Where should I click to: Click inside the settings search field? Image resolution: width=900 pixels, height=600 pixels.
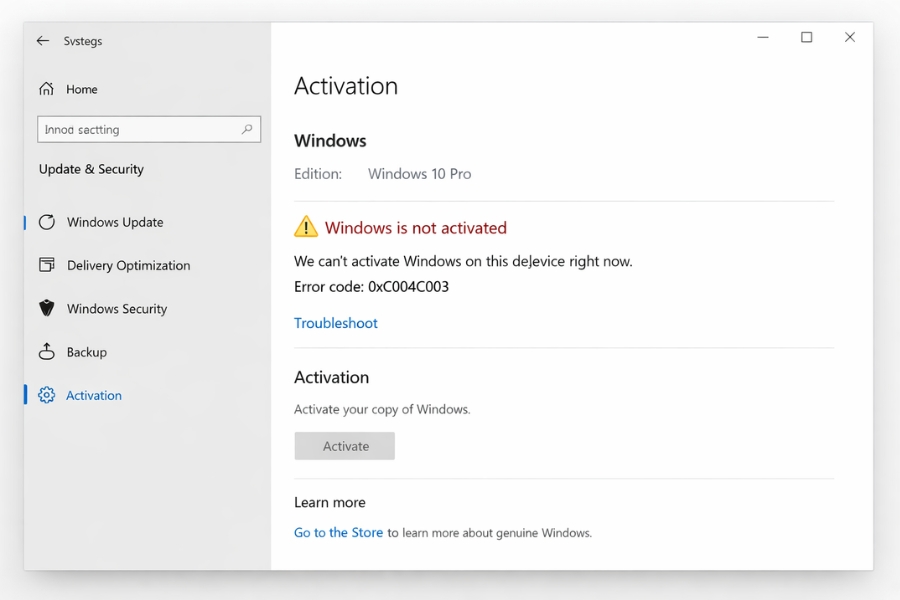[140, 129]
